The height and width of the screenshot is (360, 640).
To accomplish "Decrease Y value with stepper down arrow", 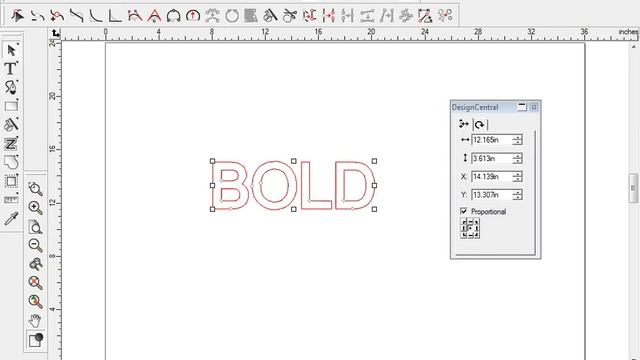I will coord(517,198).
